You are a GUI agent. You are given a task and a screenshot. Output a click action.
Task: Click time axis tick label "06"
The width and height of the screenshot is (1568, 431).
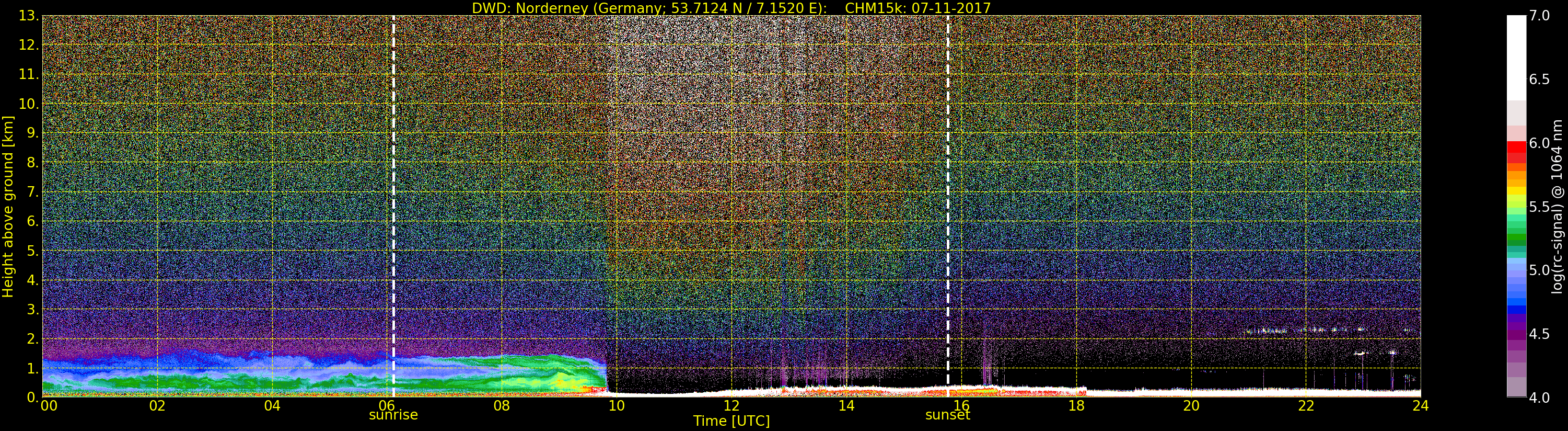point(387,405)
